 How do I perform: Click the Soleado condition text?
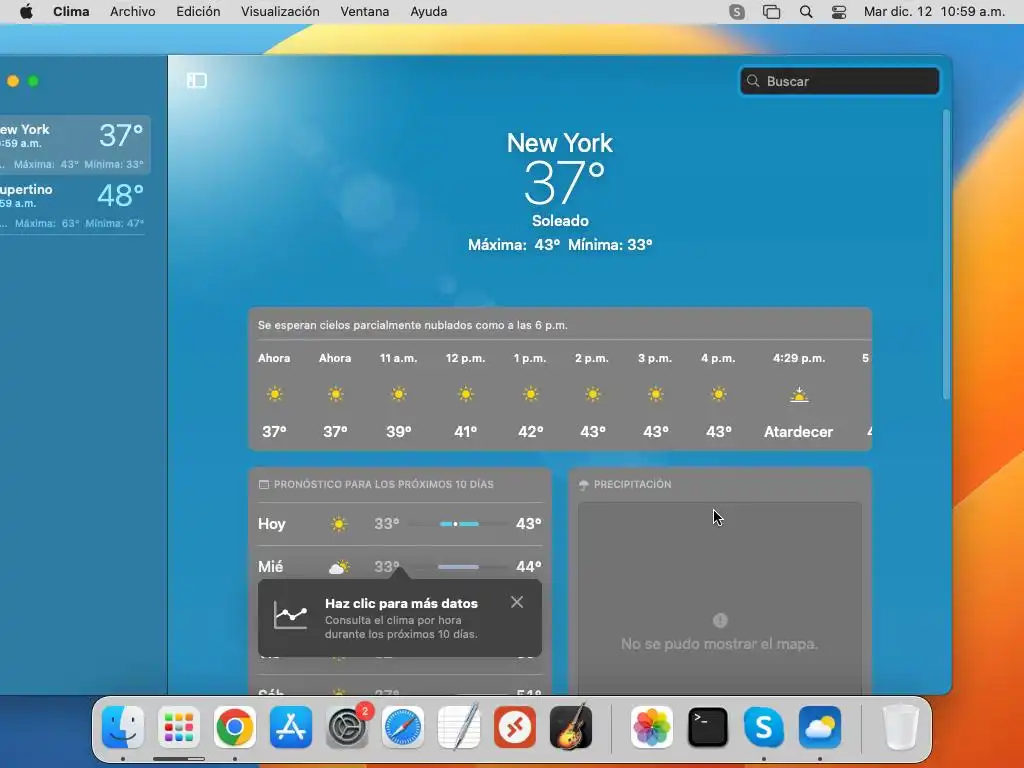tap(560, 221)
